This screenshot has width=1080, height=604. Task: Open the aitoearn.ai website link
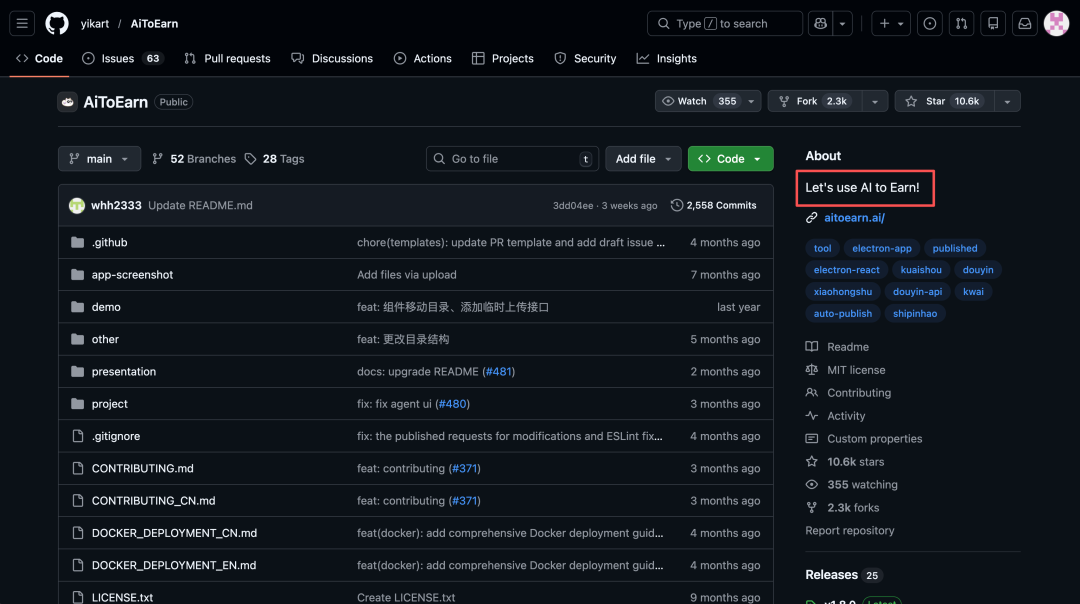[854, 218]
